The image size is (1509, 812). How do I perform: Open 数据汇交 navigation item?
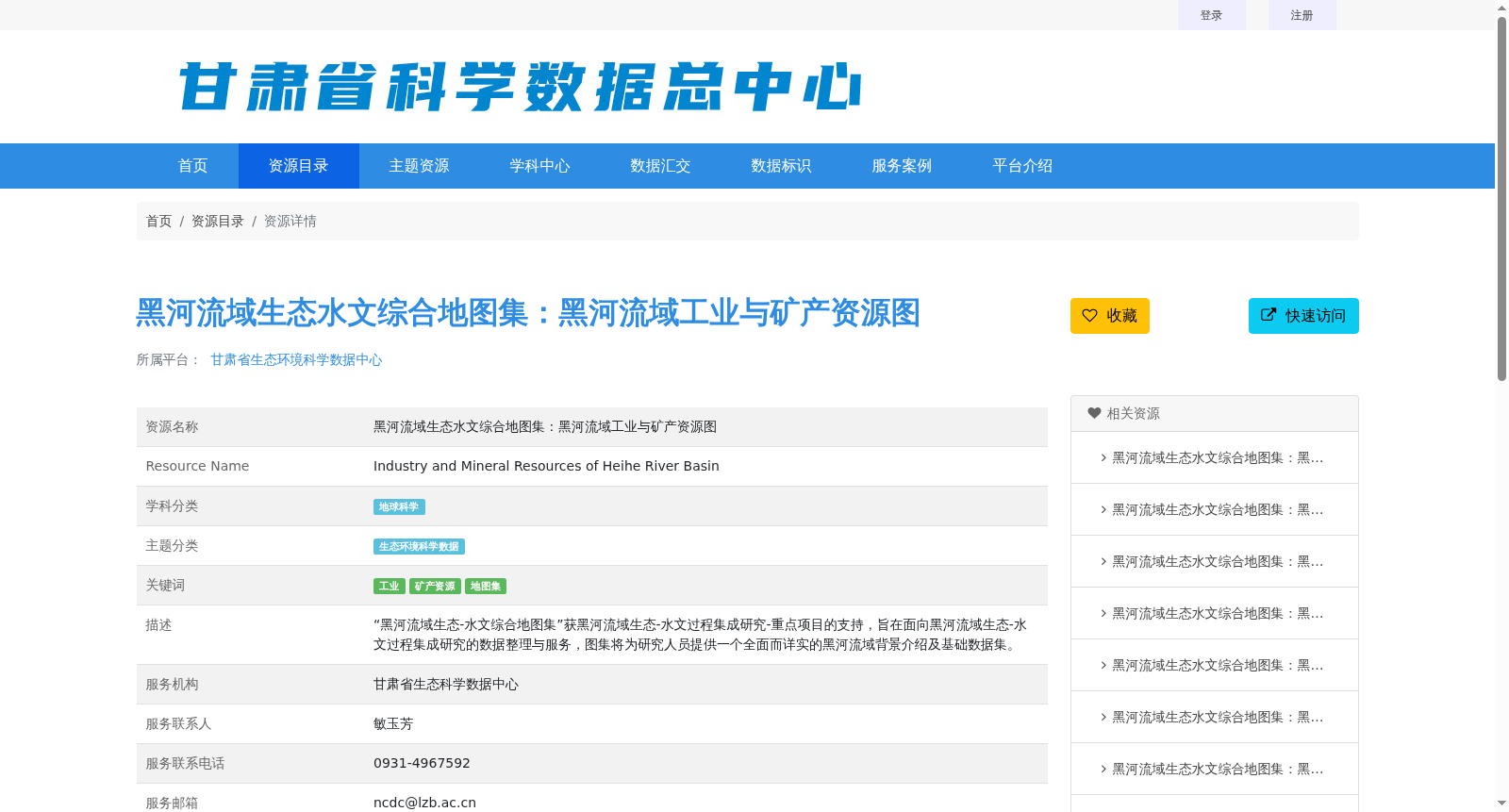click(x=660, y=166)
